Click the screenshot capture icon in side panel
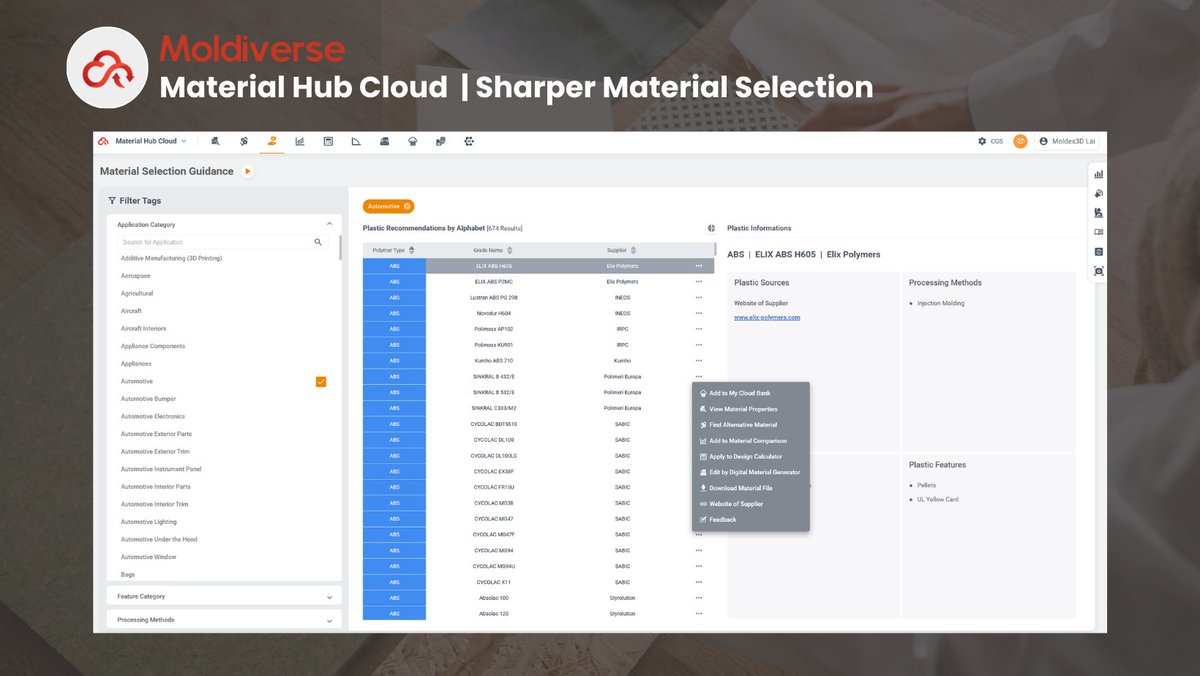The image size is (1200, 676). point(1099,271)
